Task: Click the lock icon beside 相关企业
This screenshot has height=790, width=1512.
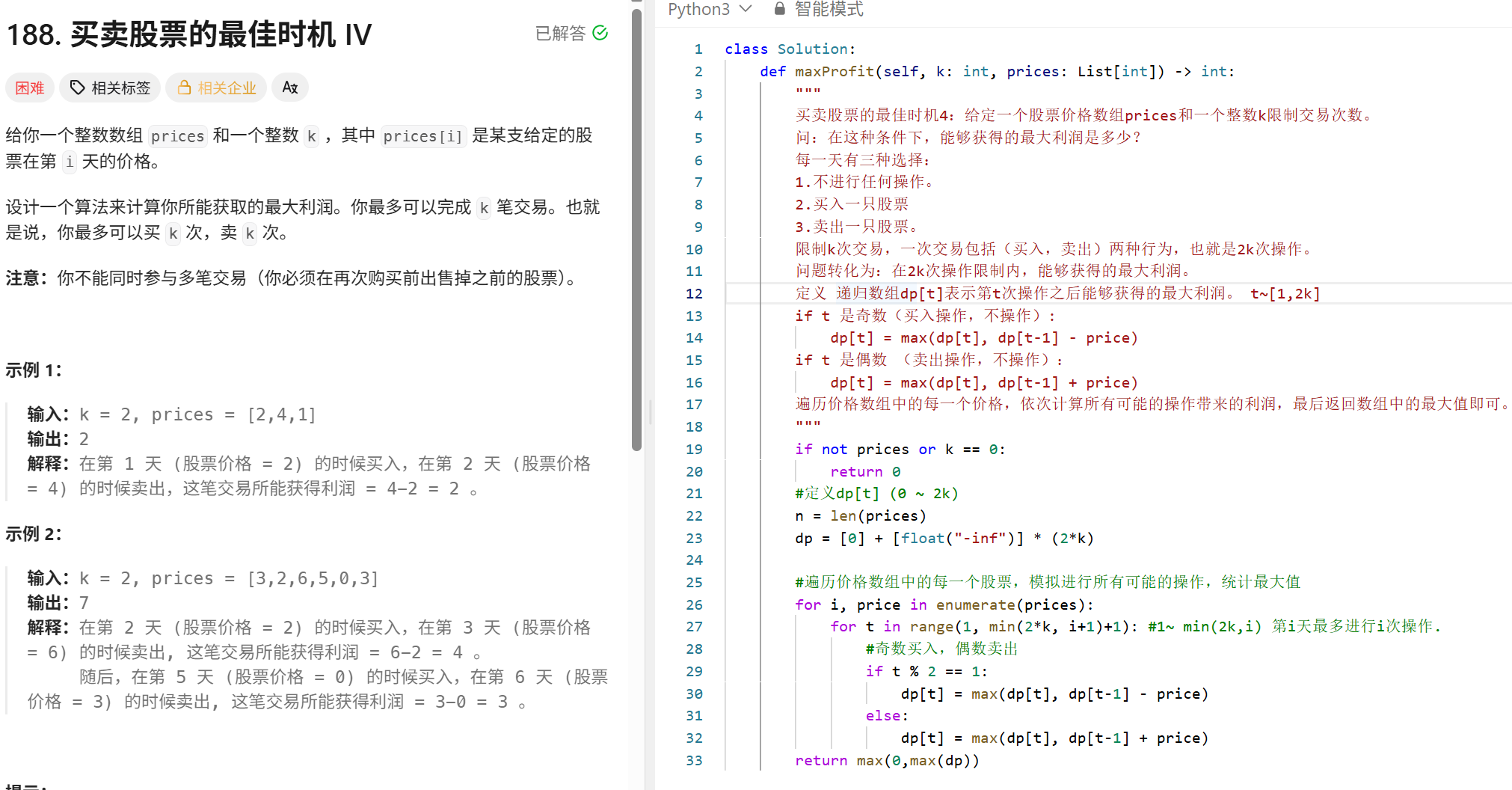Action: (x=185, y=88)
